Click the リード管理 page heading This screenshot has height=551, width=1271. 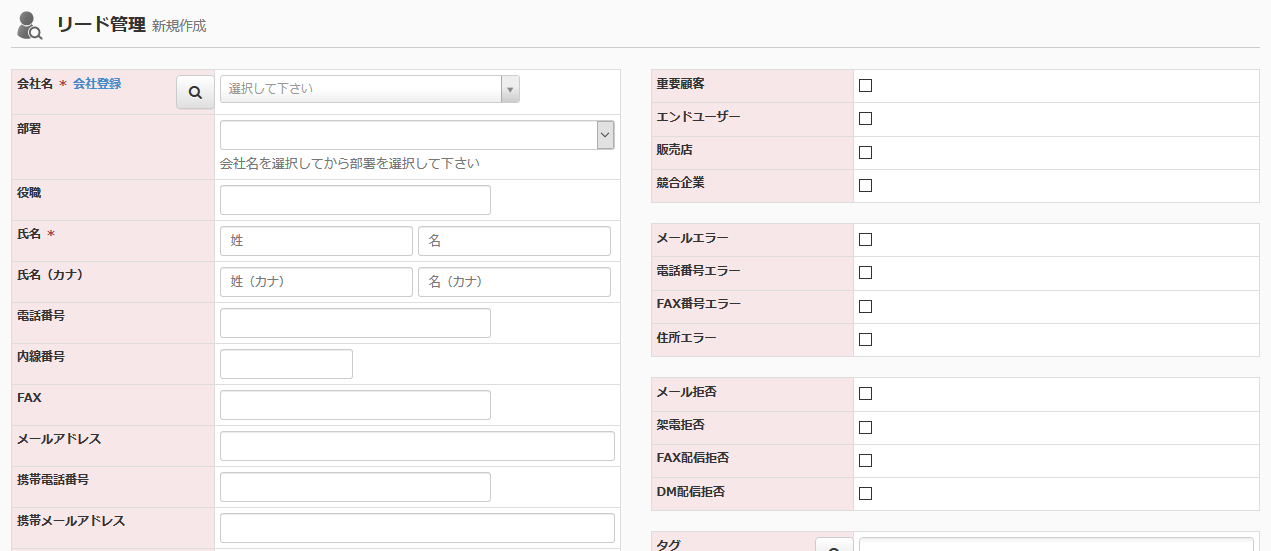[101, 25]
